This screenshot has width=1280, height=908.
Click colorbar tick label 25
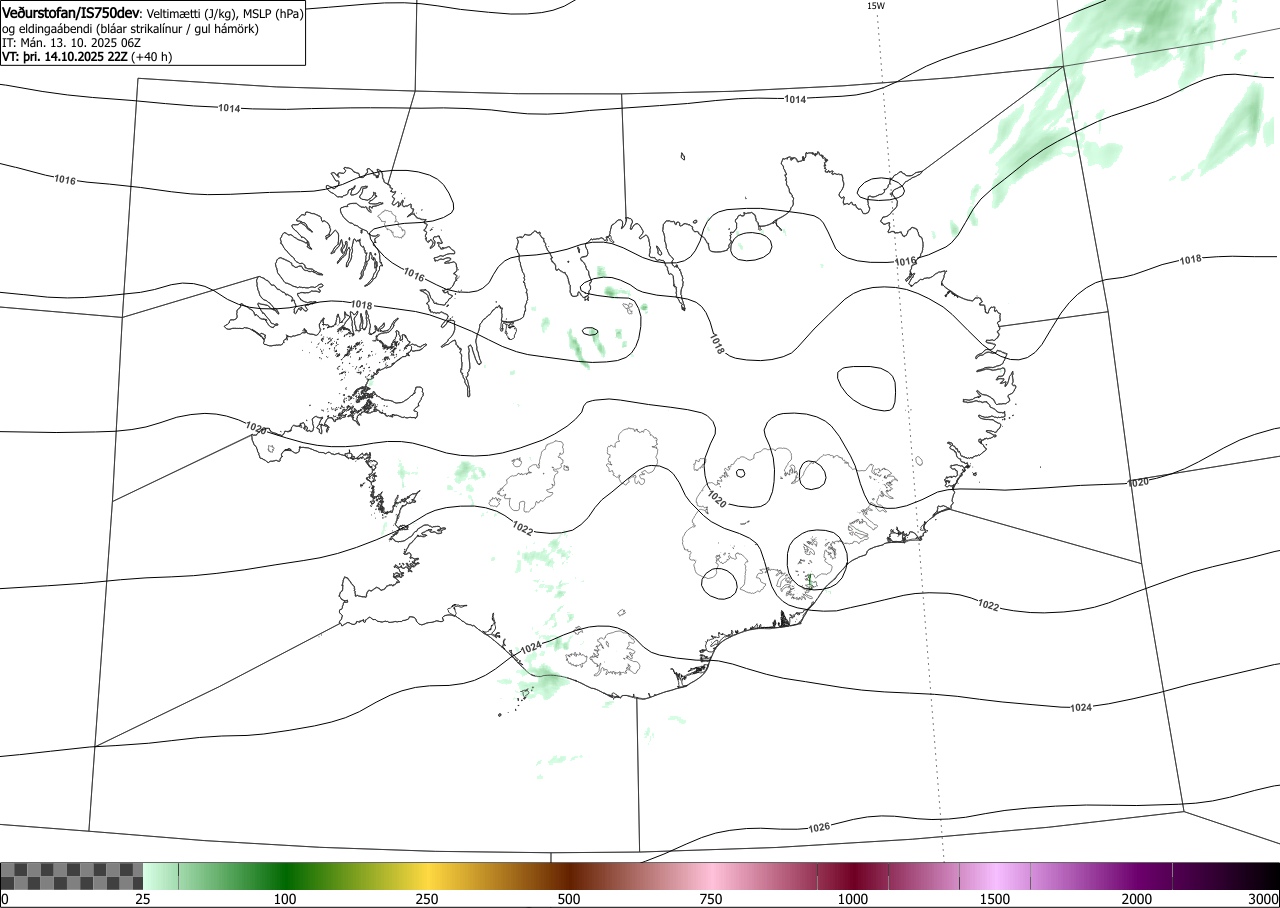point(143,899)
